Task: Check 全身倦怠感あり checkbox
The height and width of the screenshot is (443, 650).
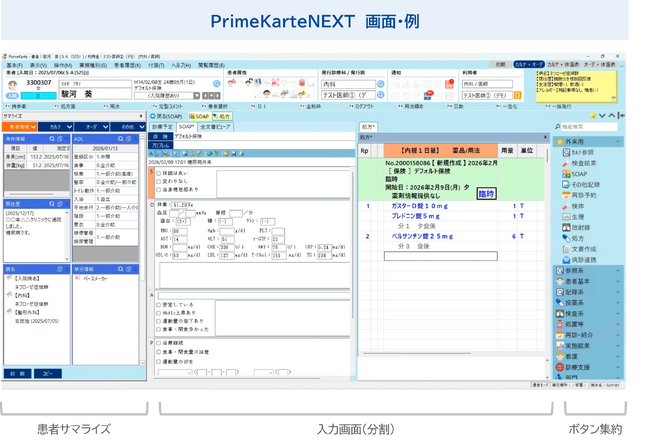Action: (x=158, y=189)
